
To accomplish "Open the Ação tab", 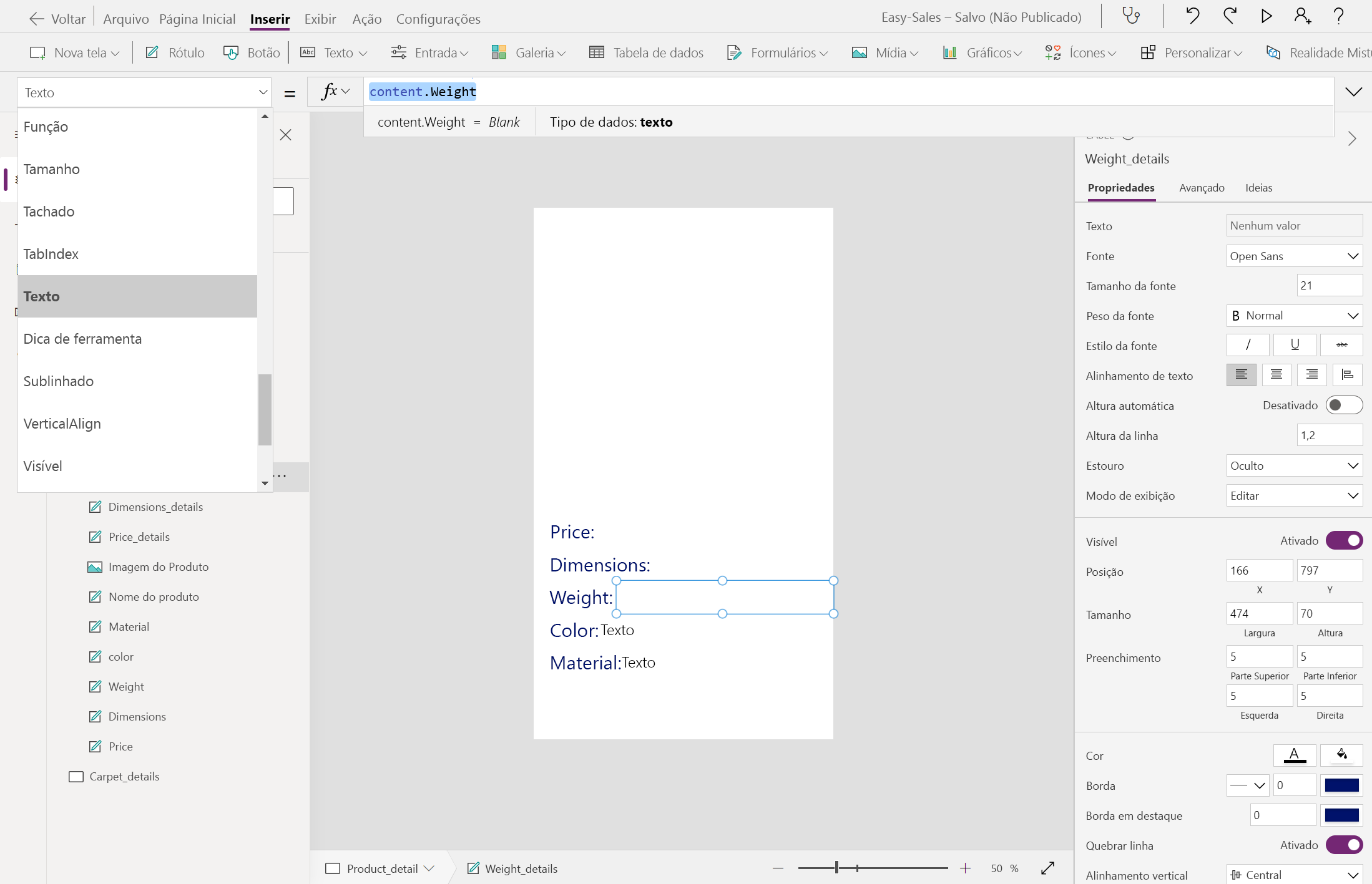I will pos(367,19).
